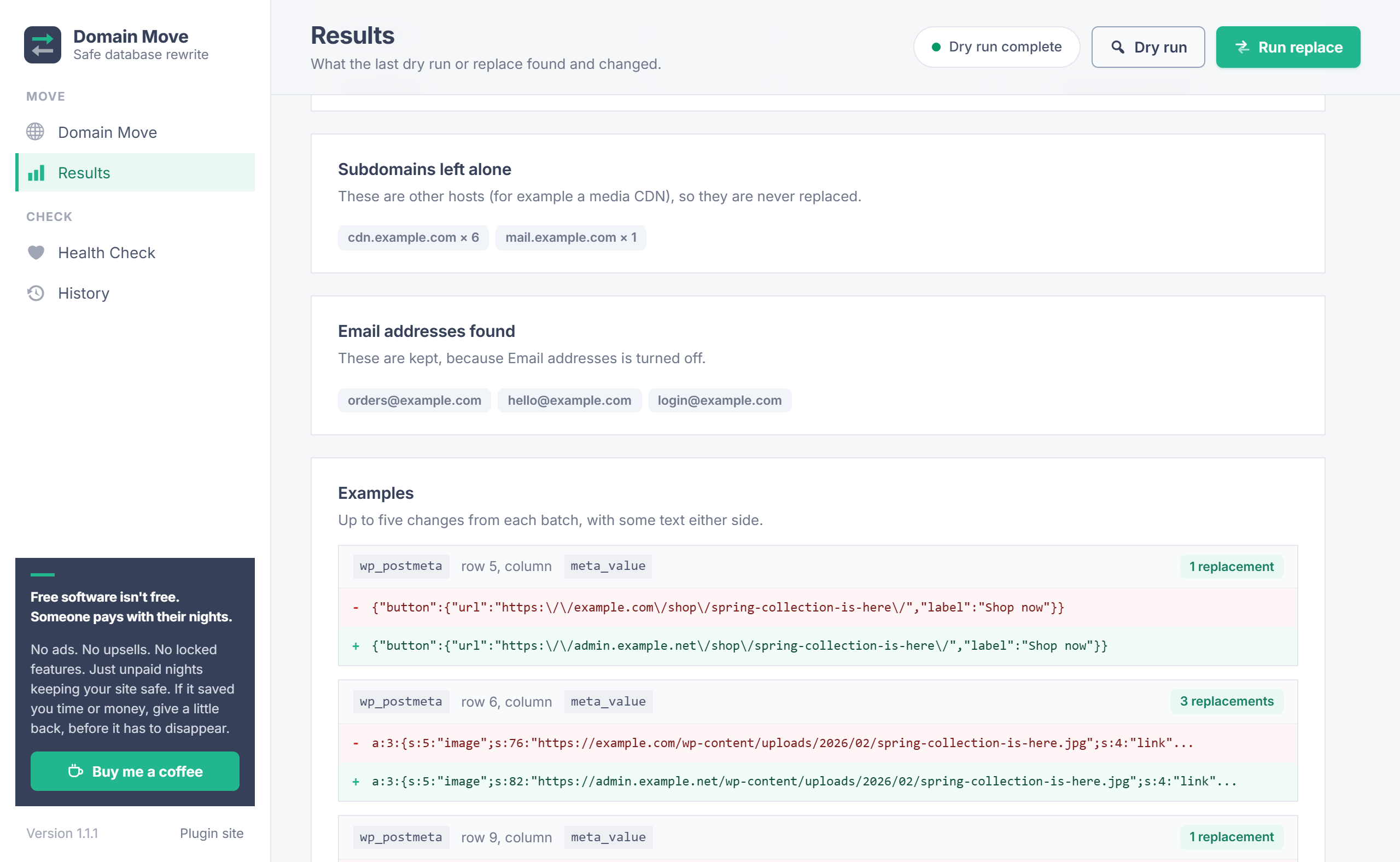This screenshot has width=1400, height=862.
Task: Click Buy me a coffee button
Action: click(x=135, y=771)
